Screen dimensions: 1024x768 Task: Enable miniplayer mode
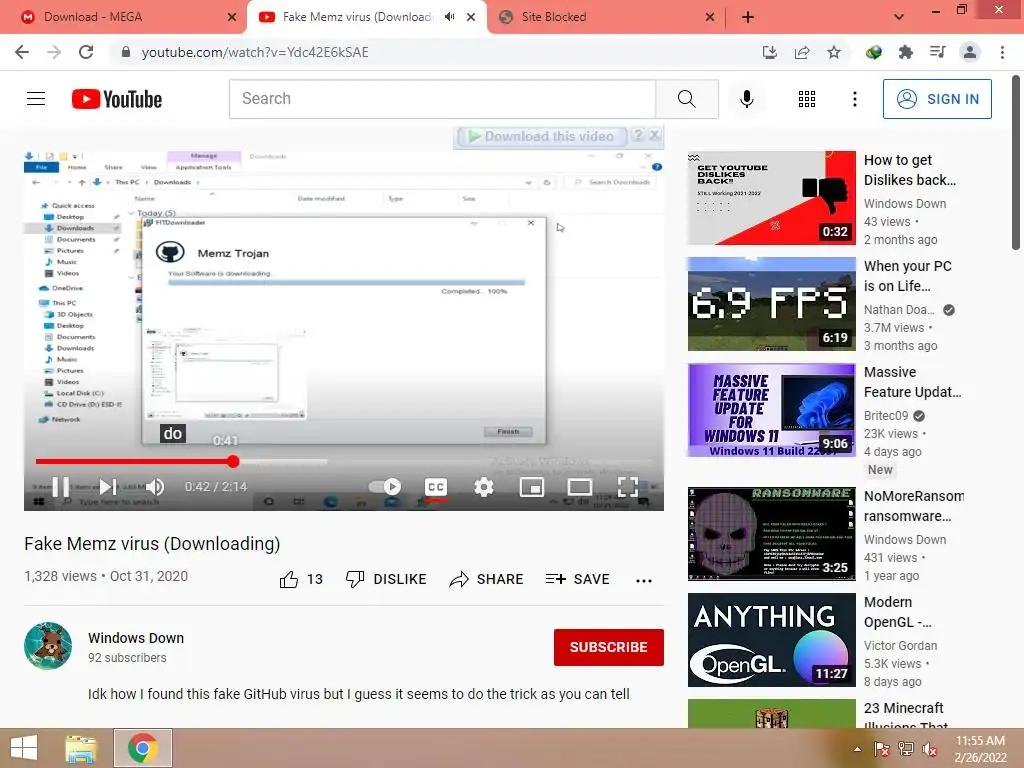point(532,487)
